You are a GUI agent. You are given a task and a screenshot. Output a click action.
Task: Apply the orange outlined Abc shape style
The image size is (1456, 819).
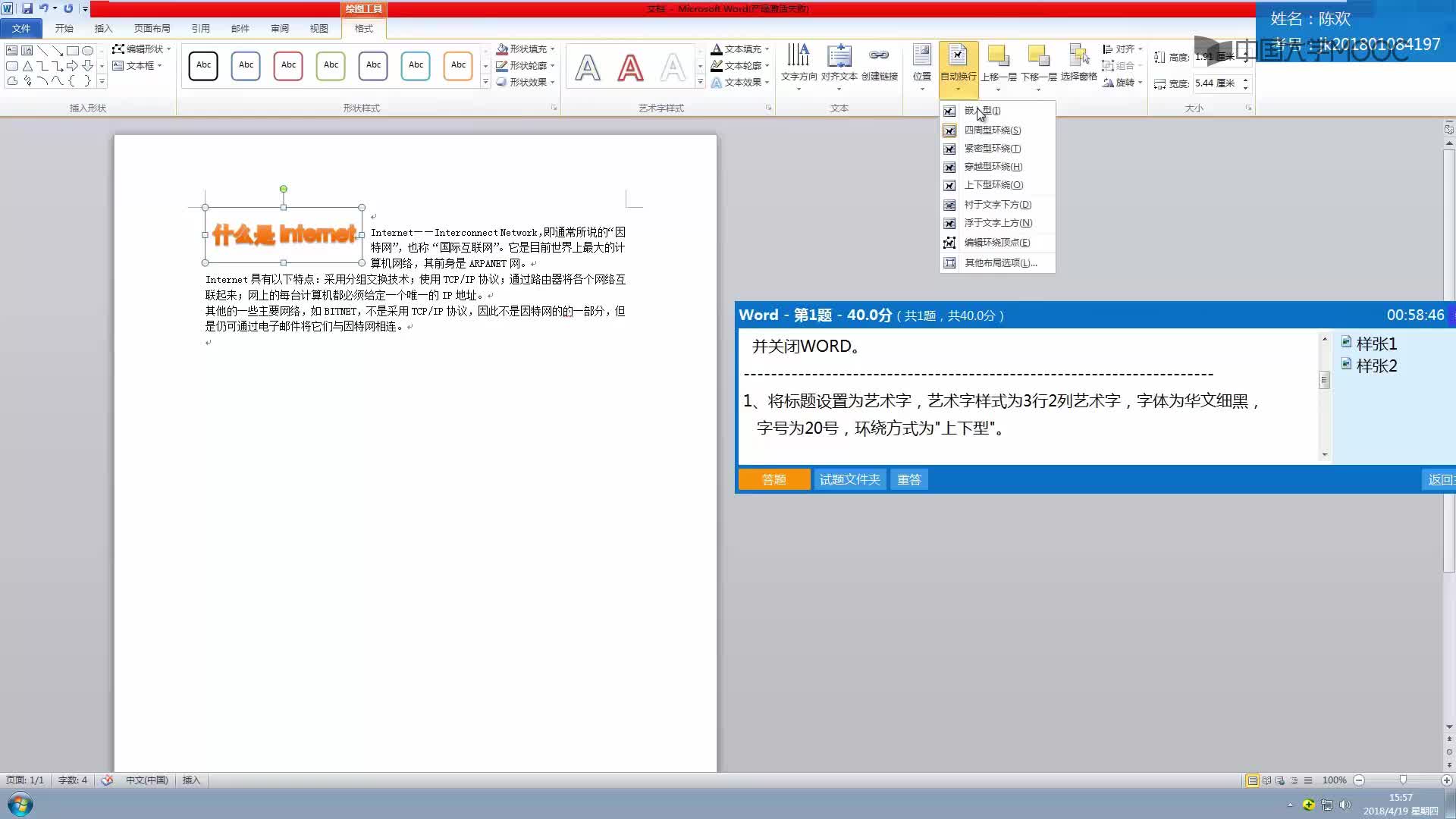(x=458, y=65)
